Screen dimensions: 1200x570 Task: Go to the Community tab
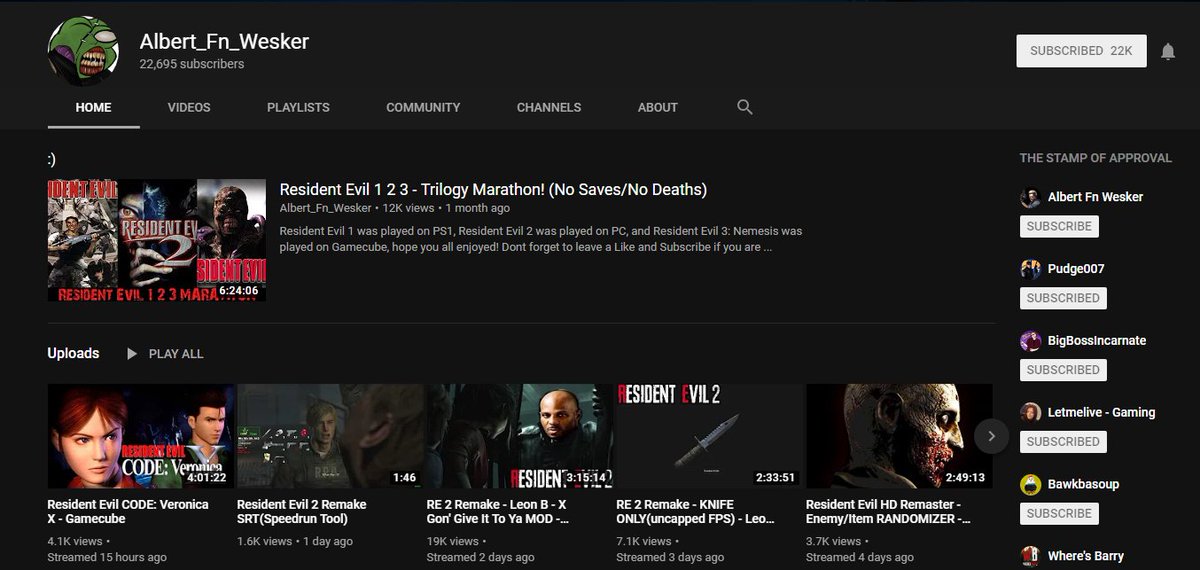coord(423,107)
